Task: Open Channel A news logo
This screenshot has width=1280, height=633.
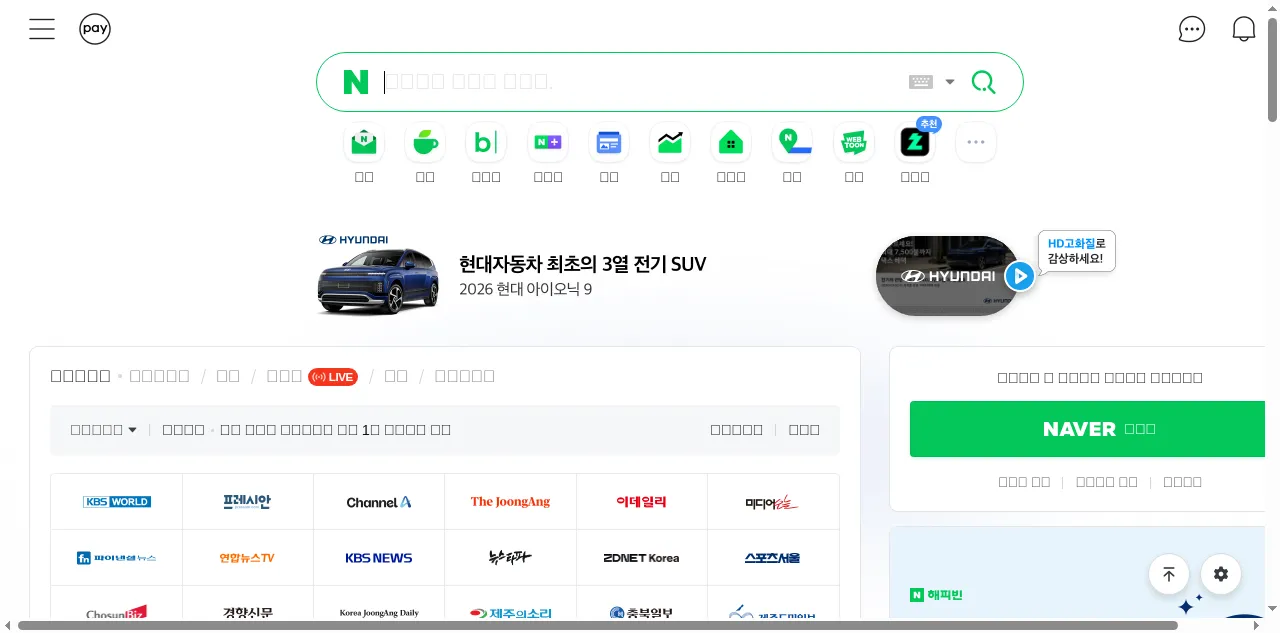Action: tap(379, 502)
